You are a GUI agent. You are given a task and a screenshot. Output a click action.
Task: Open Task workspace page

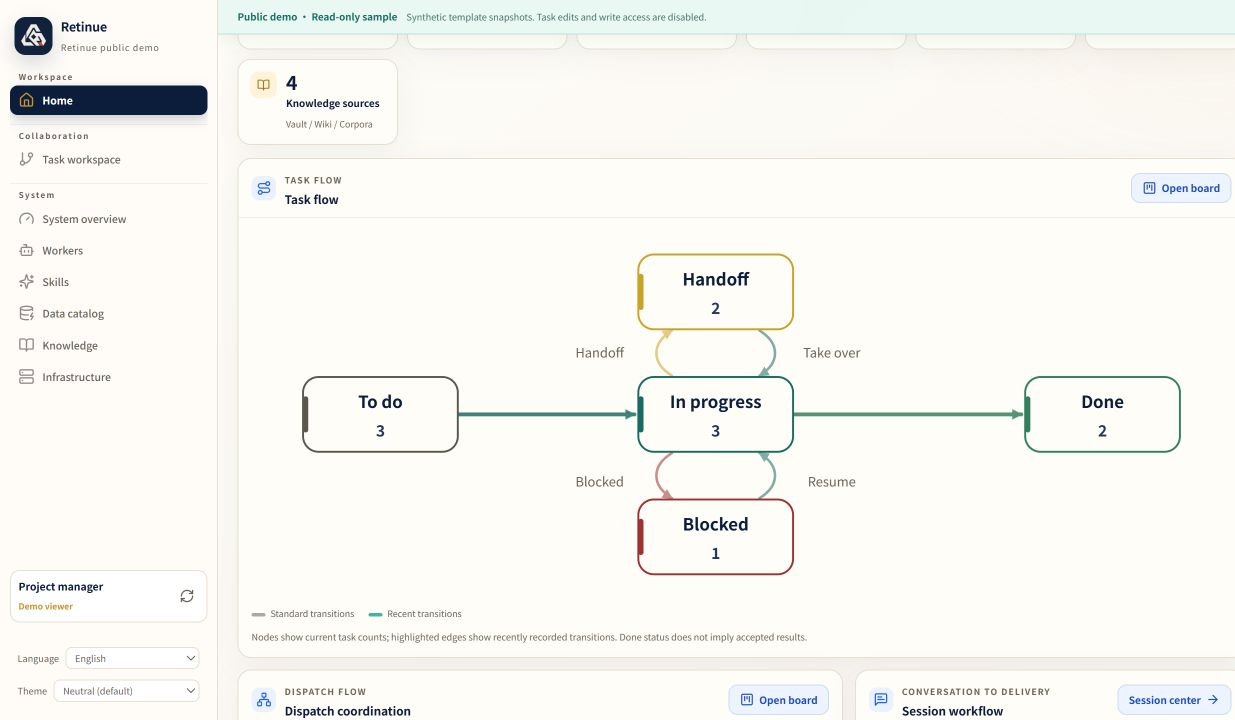click(x=109, y=159)
